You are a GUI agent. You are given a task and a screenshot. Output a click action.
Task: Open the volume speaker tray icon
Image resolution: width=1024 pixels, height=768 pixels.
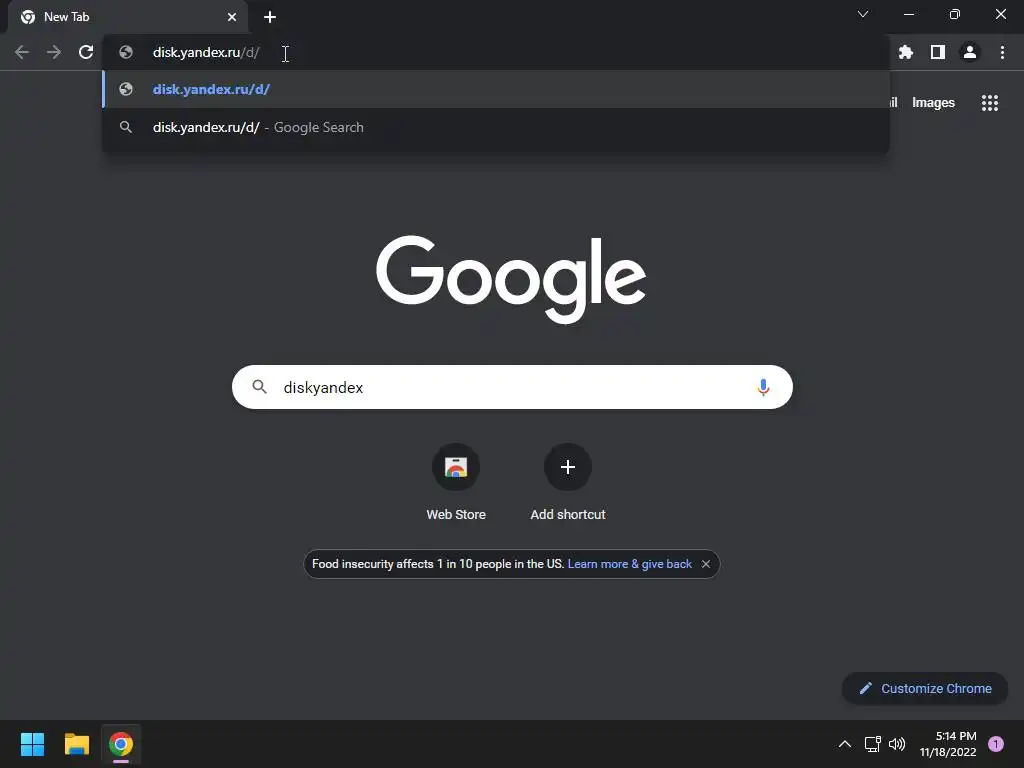(897, 744)
